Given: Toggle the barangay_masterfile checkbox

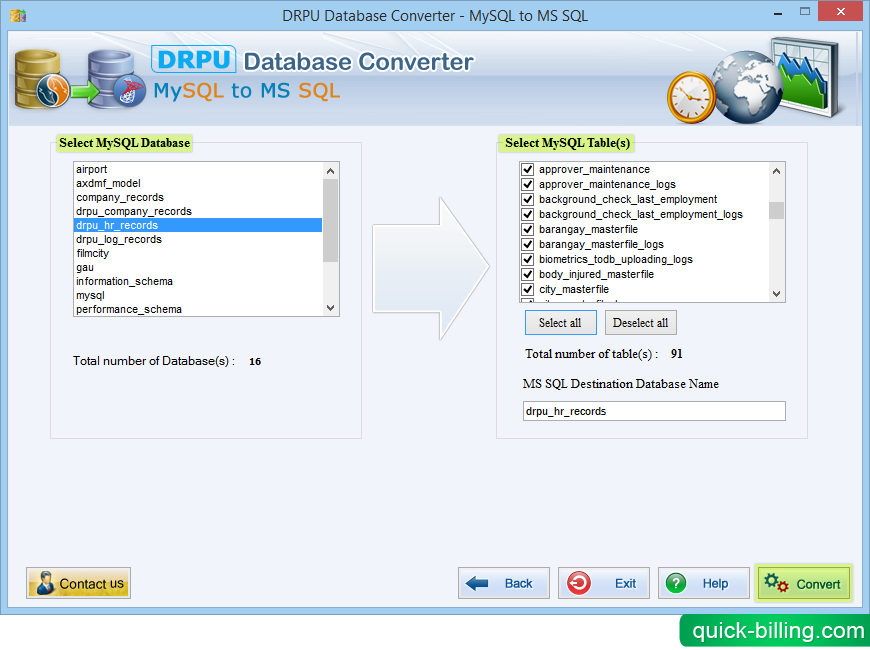Looking at the screenshot, I should point(527,229).
